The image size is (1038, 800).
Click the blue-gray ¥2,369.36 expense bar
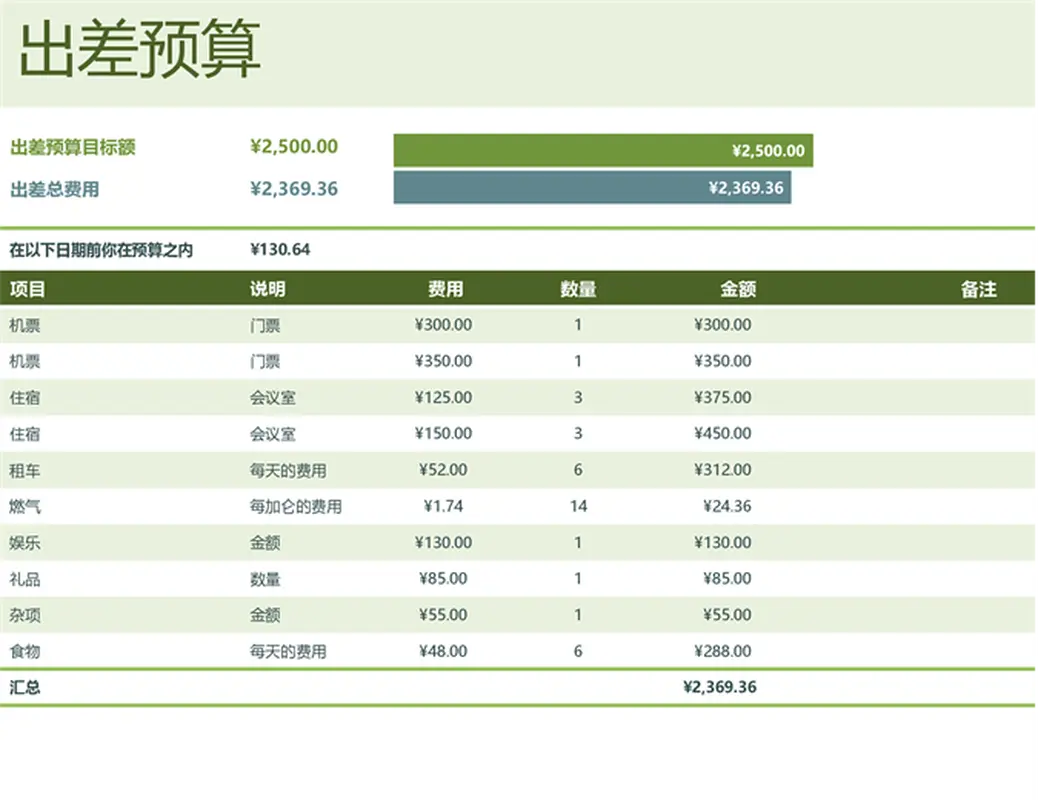point(592,187)
